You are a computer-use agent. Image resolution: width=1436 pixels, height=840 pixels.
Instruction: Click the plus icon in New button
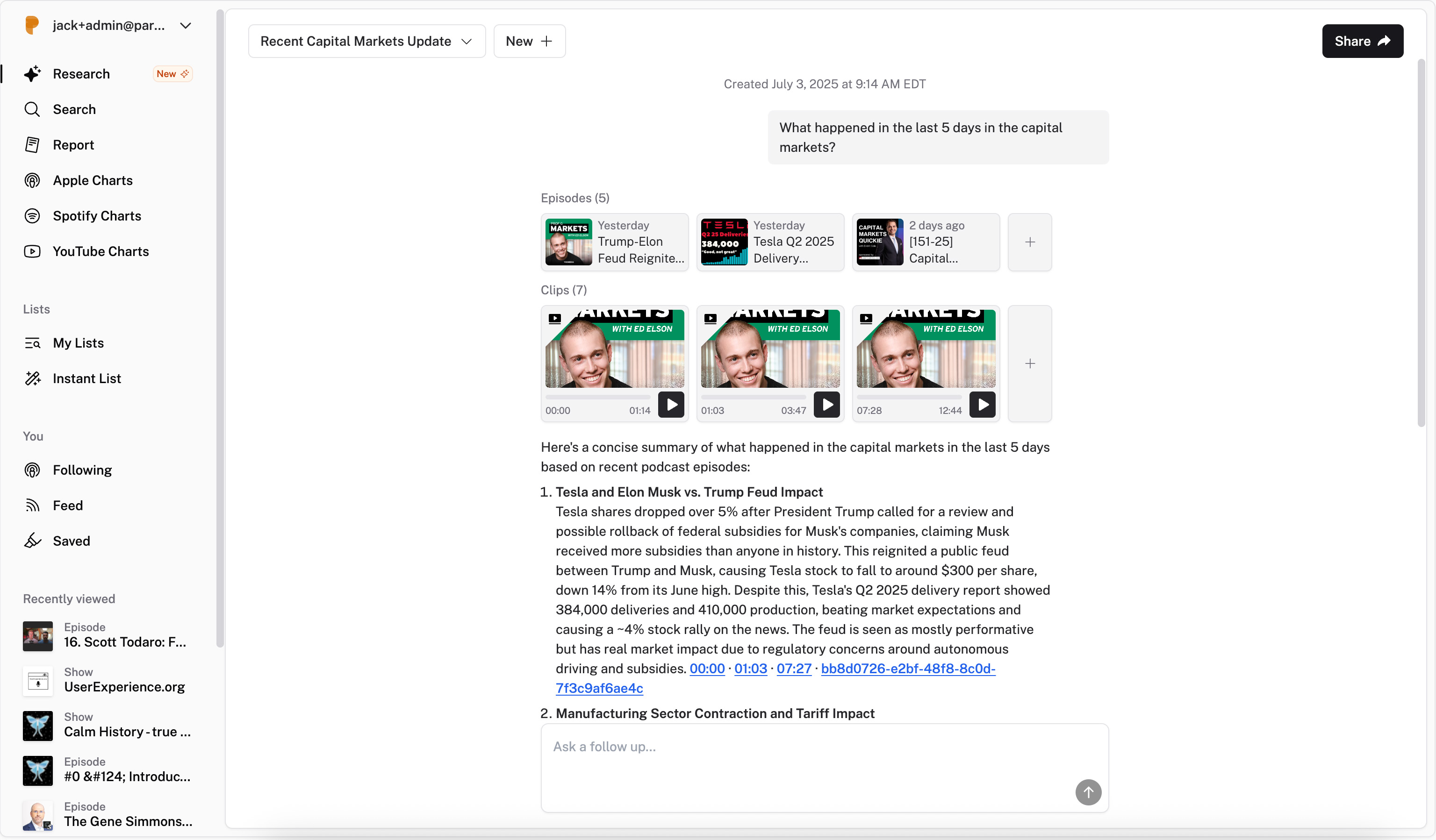click(x=546, y=41)
